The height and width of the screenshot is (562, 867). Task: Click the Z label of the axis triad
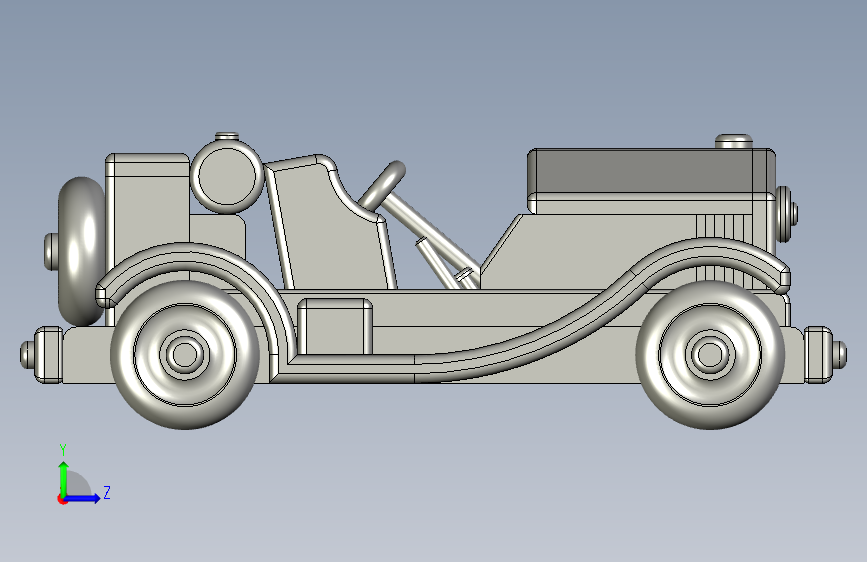pyautogui.click(x=107, y=492)
